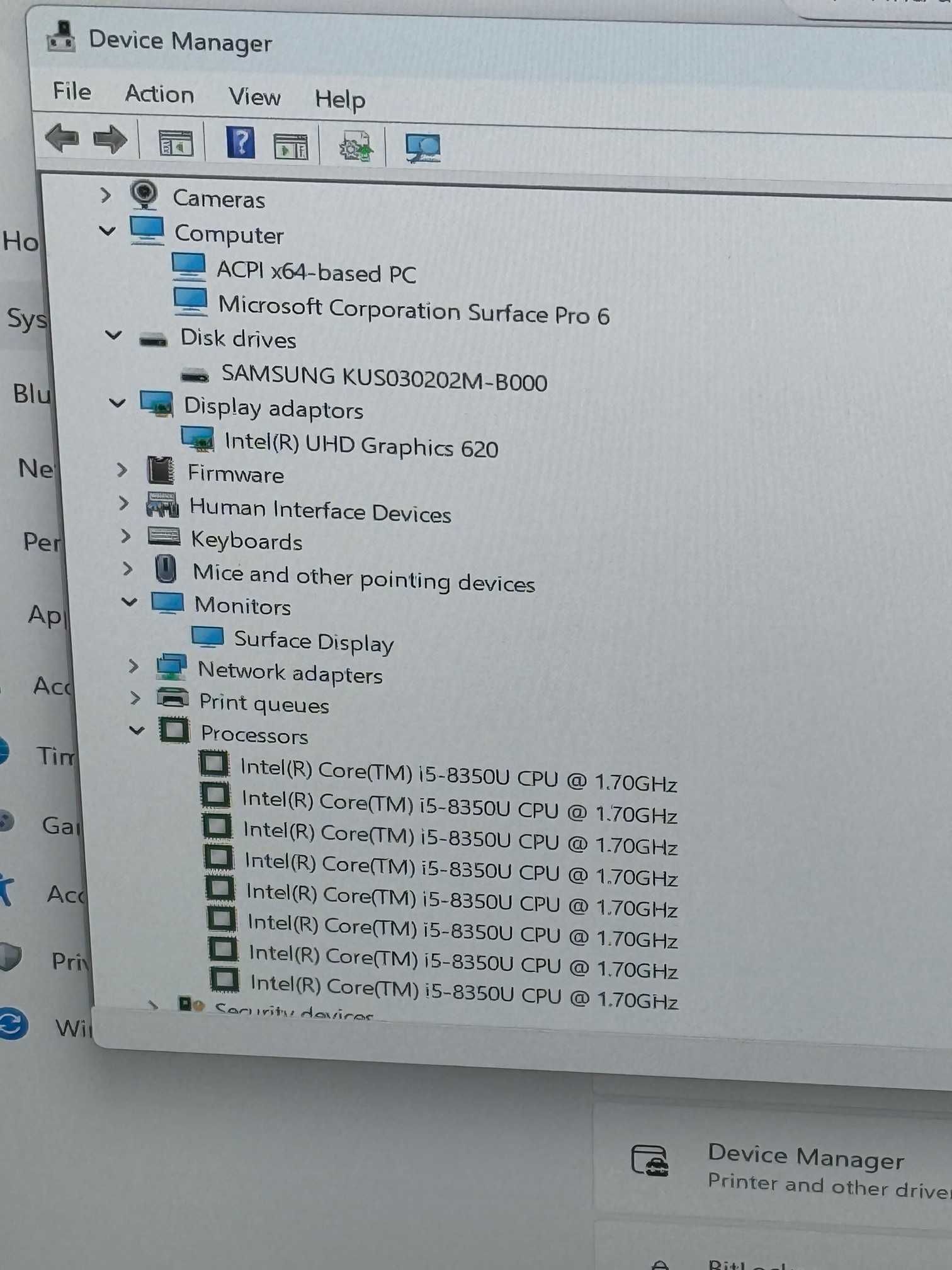Select Surface Display monitor entry
This screenshot has height=1270, width=952.
pyautogui.click(x=314, y=642)
